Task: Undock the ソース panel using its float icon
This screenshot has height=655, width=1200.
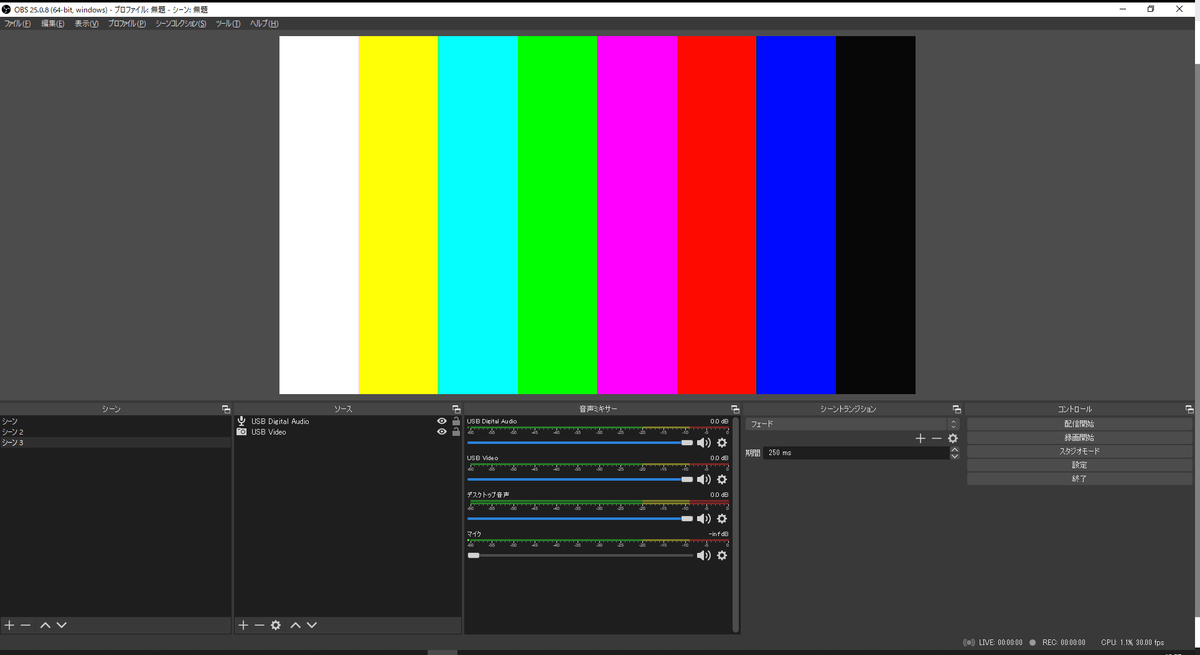Action: [x=456, y=409]
